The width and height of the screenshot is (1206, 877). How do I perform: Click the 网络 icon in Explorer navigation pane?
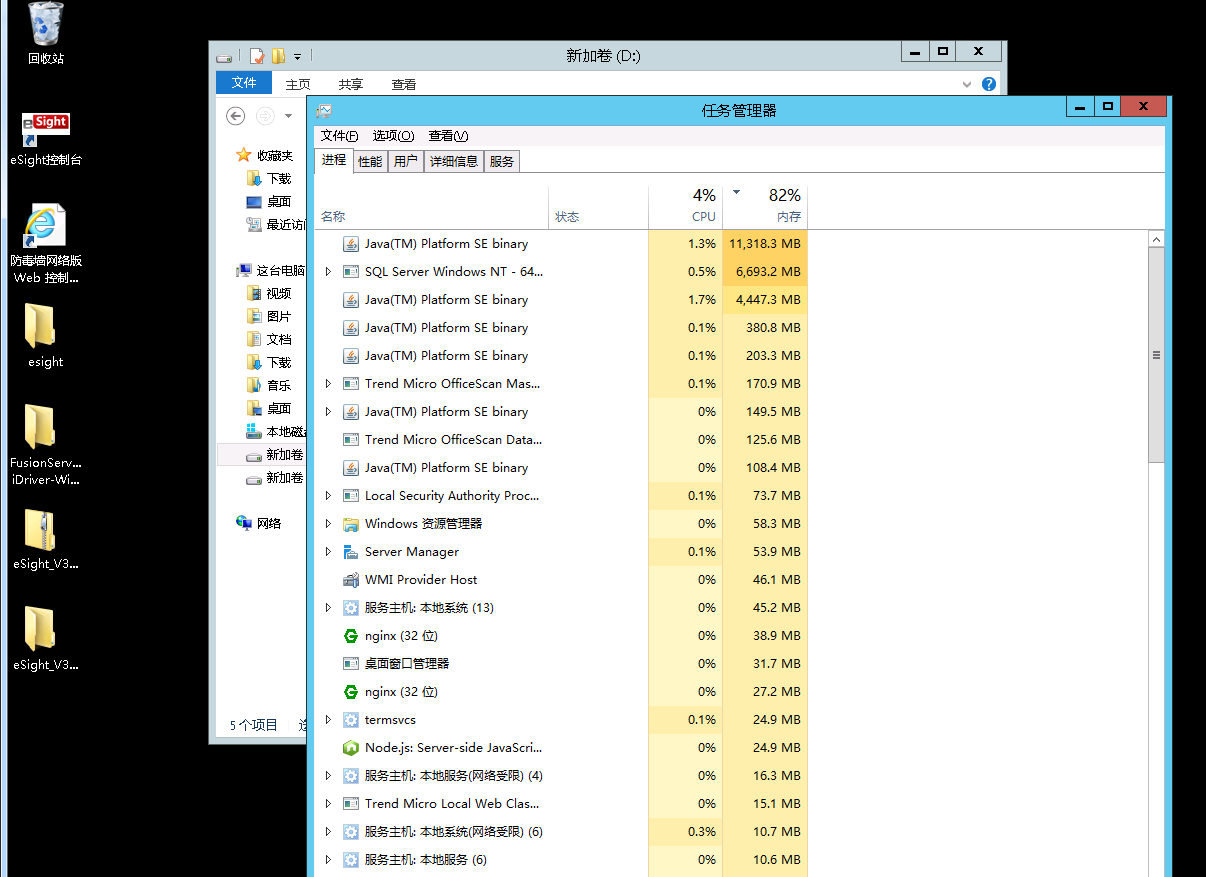(244, 523)
